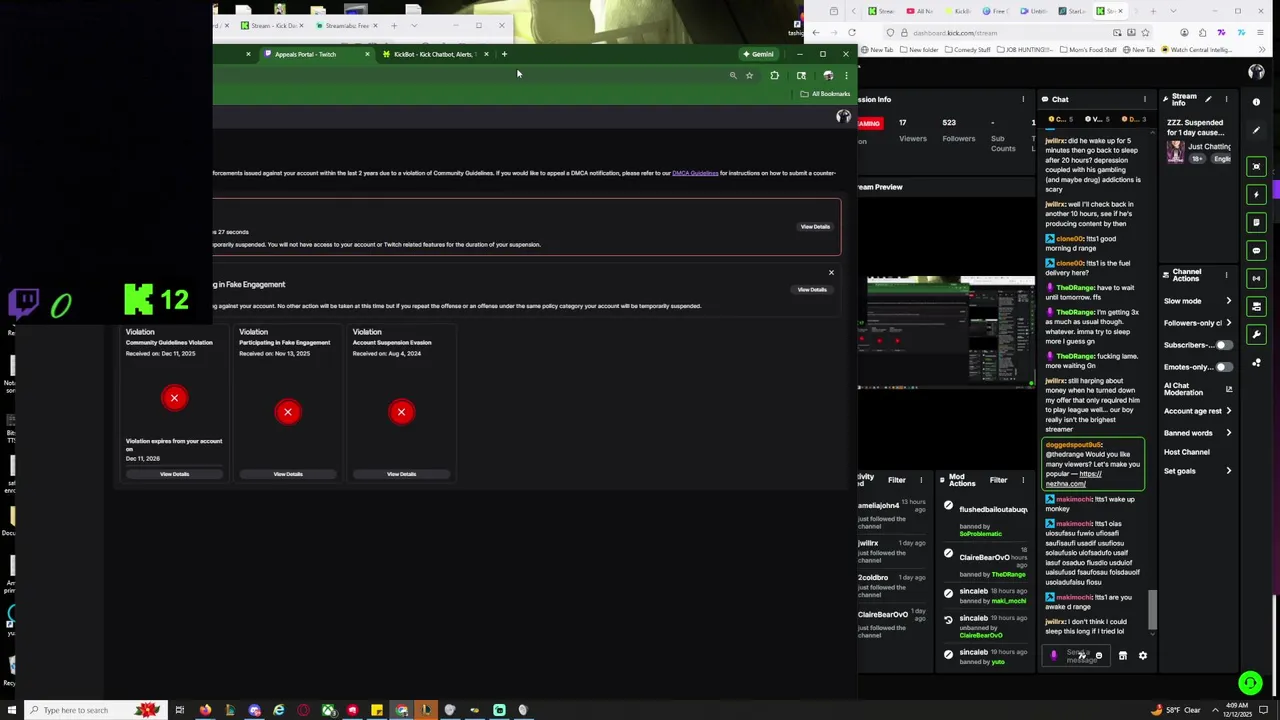Filter the Mod Actions list
This screenshot has width=1280, height=720.
coord(998,480)
